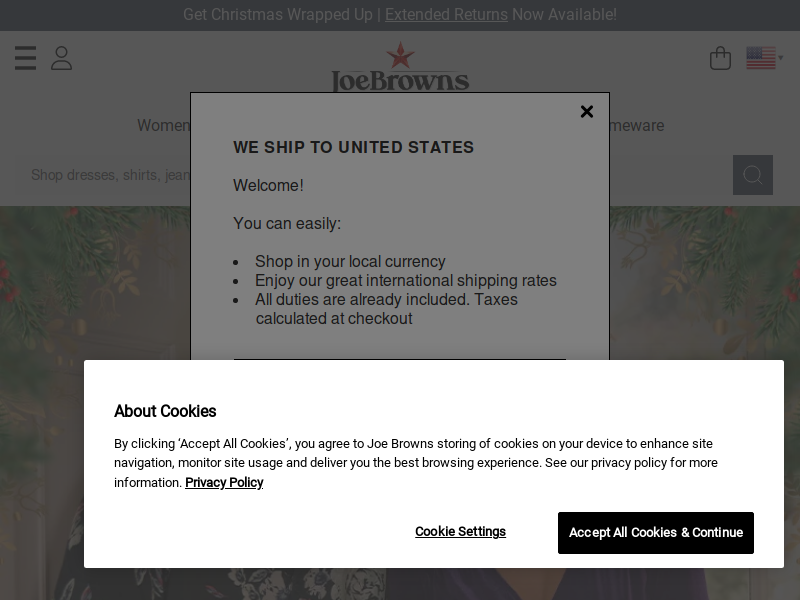Screen dimensions: 800x600
Task: Open the Privacy Policy link
Action: [x=224, y=482]
